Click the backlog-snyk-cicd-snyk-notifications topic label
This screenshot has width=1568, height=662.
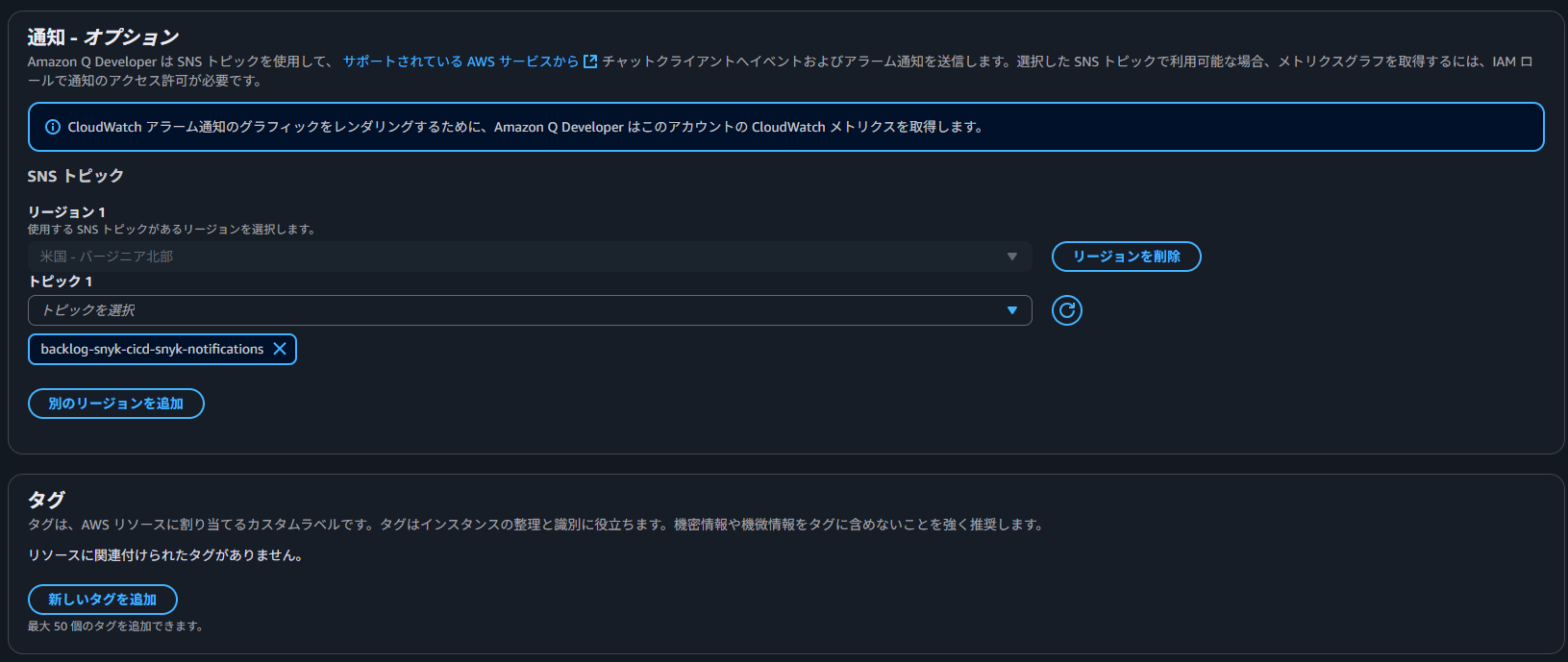point(152,349)
